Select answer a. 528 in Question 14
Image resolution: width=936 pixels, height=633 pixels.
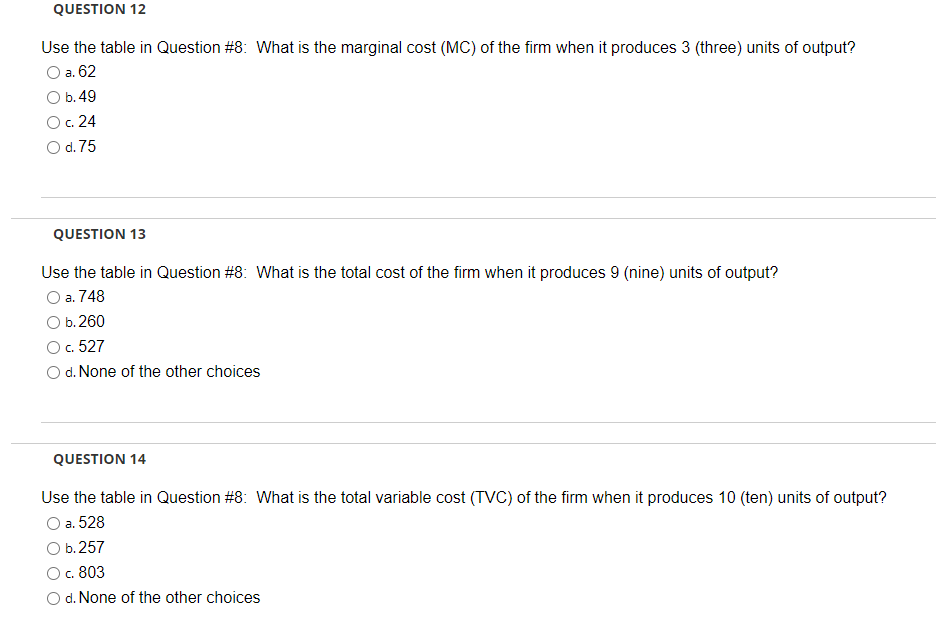[53, 523]
